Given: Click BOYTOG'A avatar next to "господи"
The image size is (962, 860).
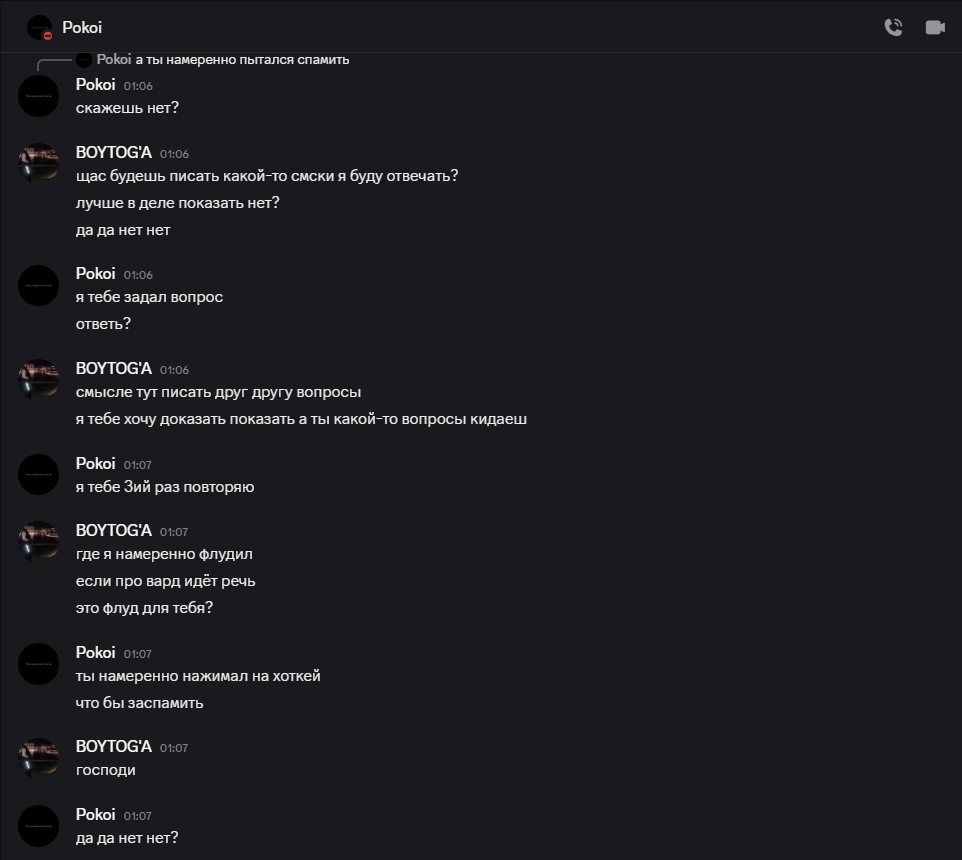Looking at the screenshot, I should click(39, 758).
